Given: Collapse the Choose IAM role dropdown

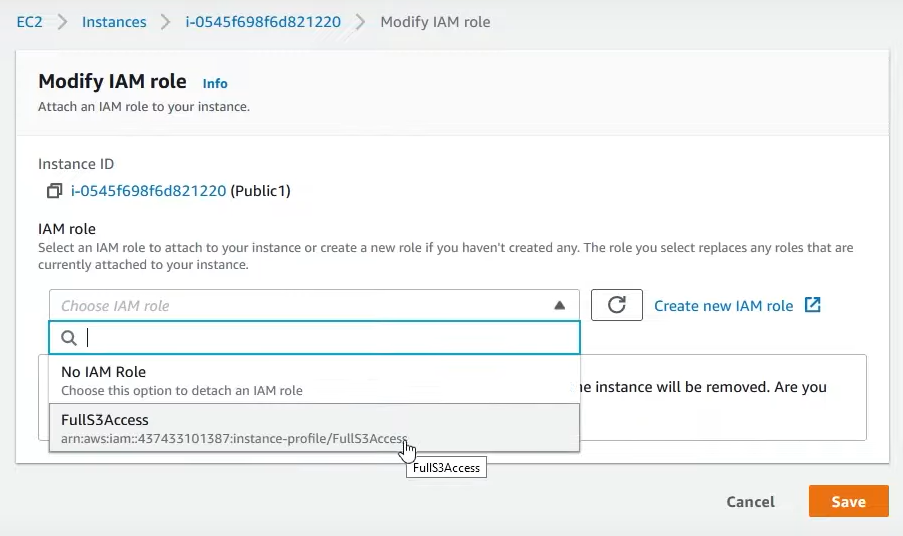Looking at the screenshot, I should [x=314, y=305].
